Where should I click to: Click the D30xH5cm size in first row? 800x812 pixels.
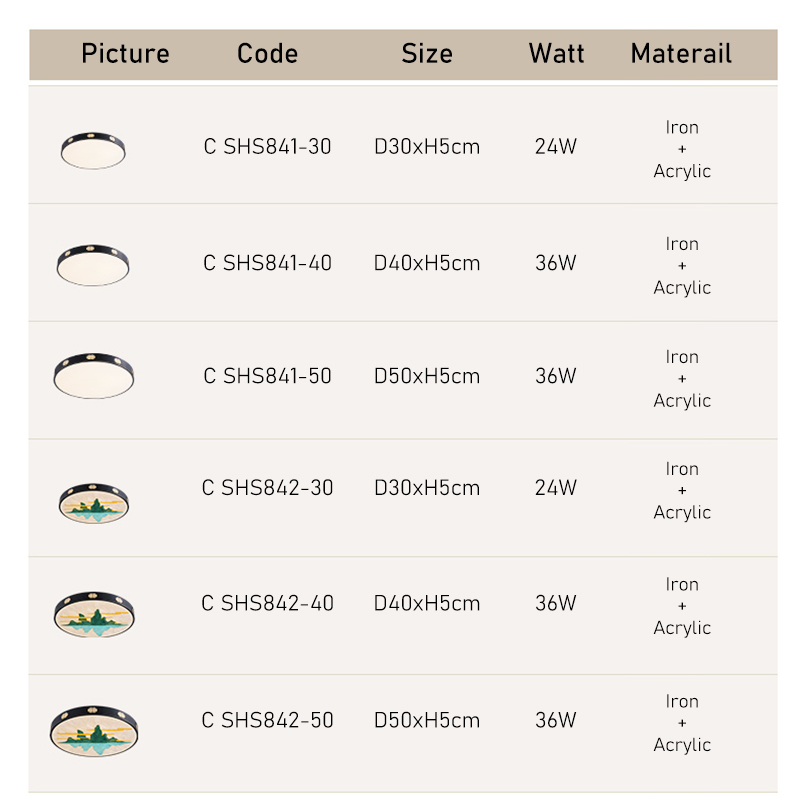click(x=427, y=147)
